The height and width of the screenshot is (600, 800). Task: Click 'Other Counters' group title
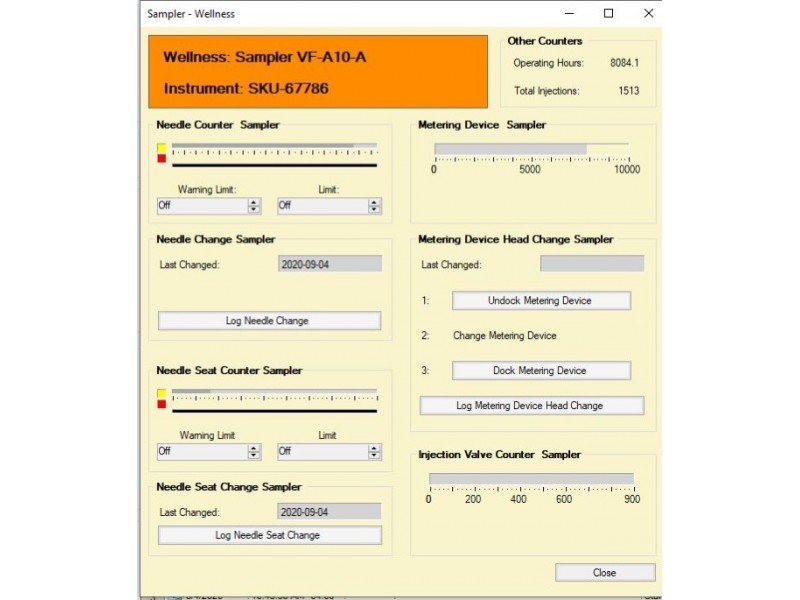[x=545, y=41]
